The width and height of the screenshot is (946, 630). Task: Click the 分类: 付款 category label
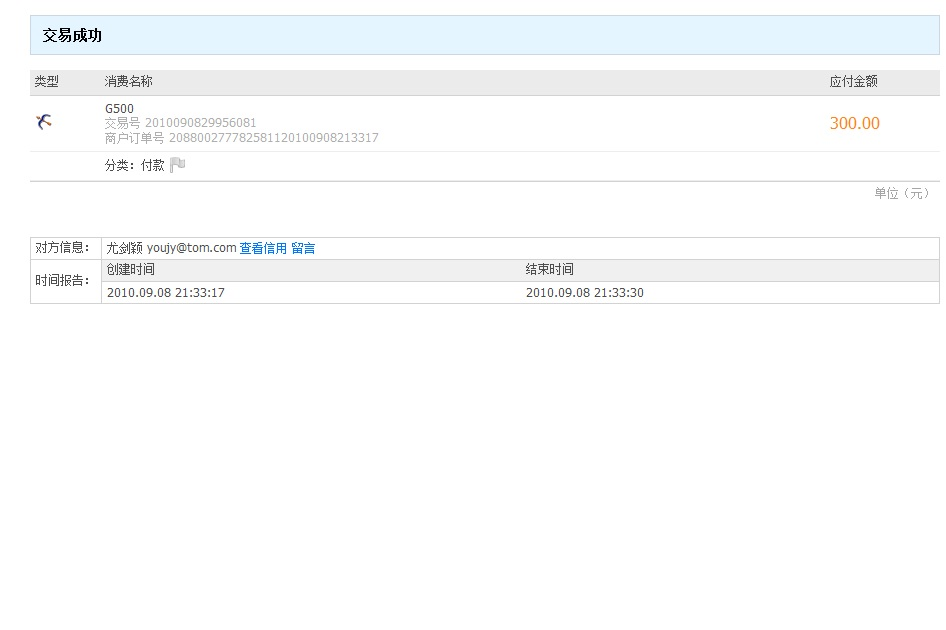134,166
